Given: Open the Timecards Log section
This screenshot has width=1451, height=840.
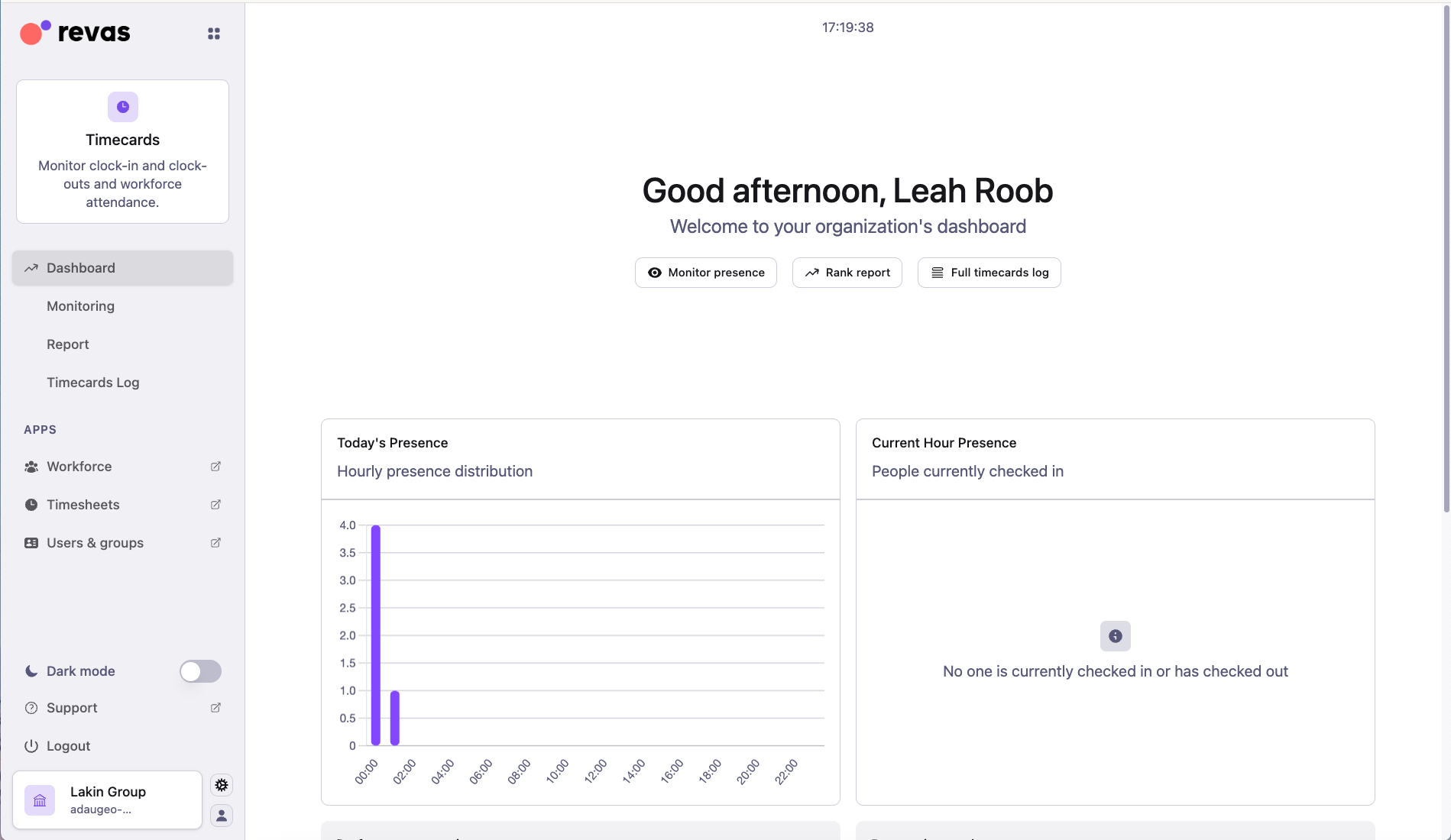Looking at the screenshot, I should [93, 382].
